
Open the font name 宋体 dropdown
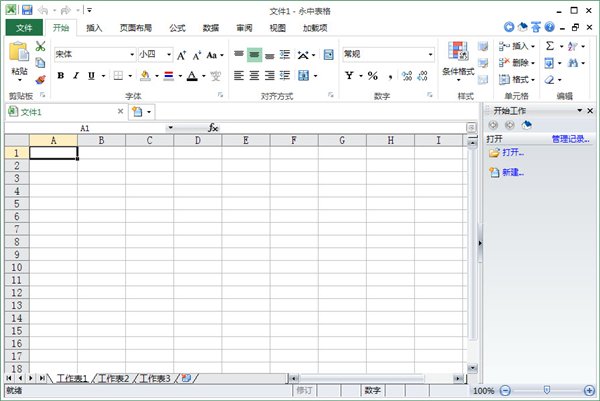[x=132, y=55]
